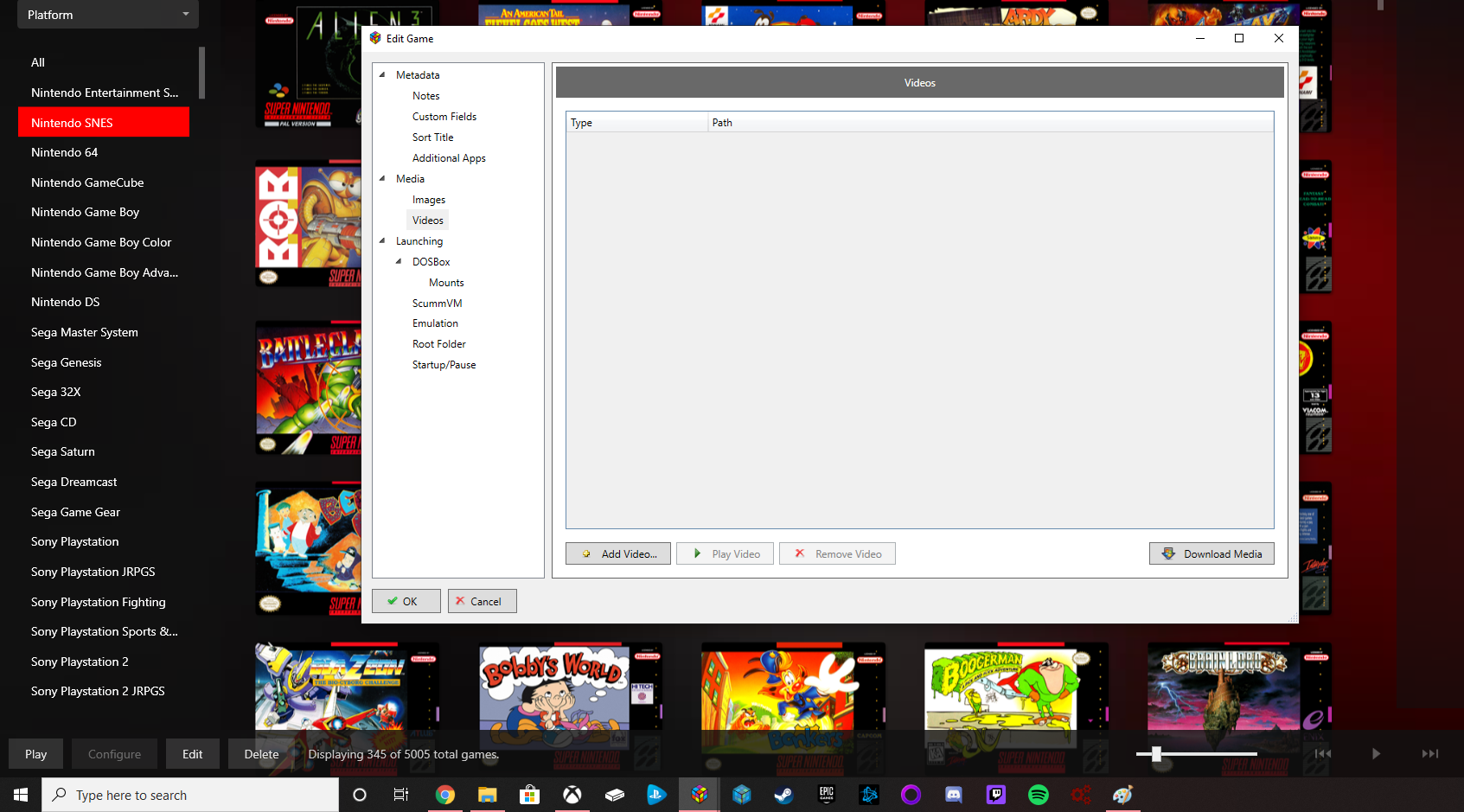Viewport: 1464px width, 812px height.
Task: Click the play music control
Action: [x=1376, y=754]
